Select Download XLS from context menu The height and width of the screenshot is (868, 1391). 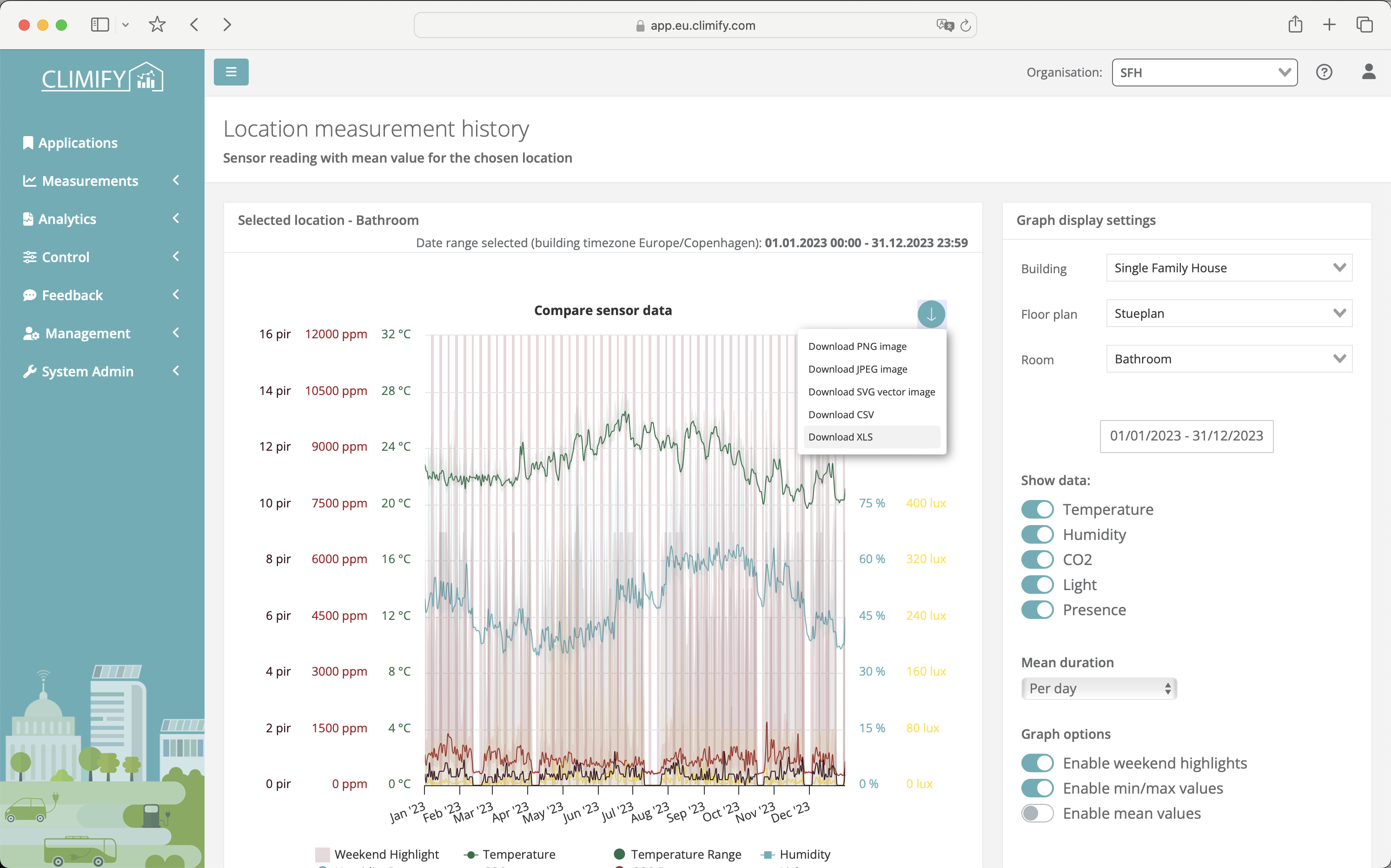(x=839, y=437)
